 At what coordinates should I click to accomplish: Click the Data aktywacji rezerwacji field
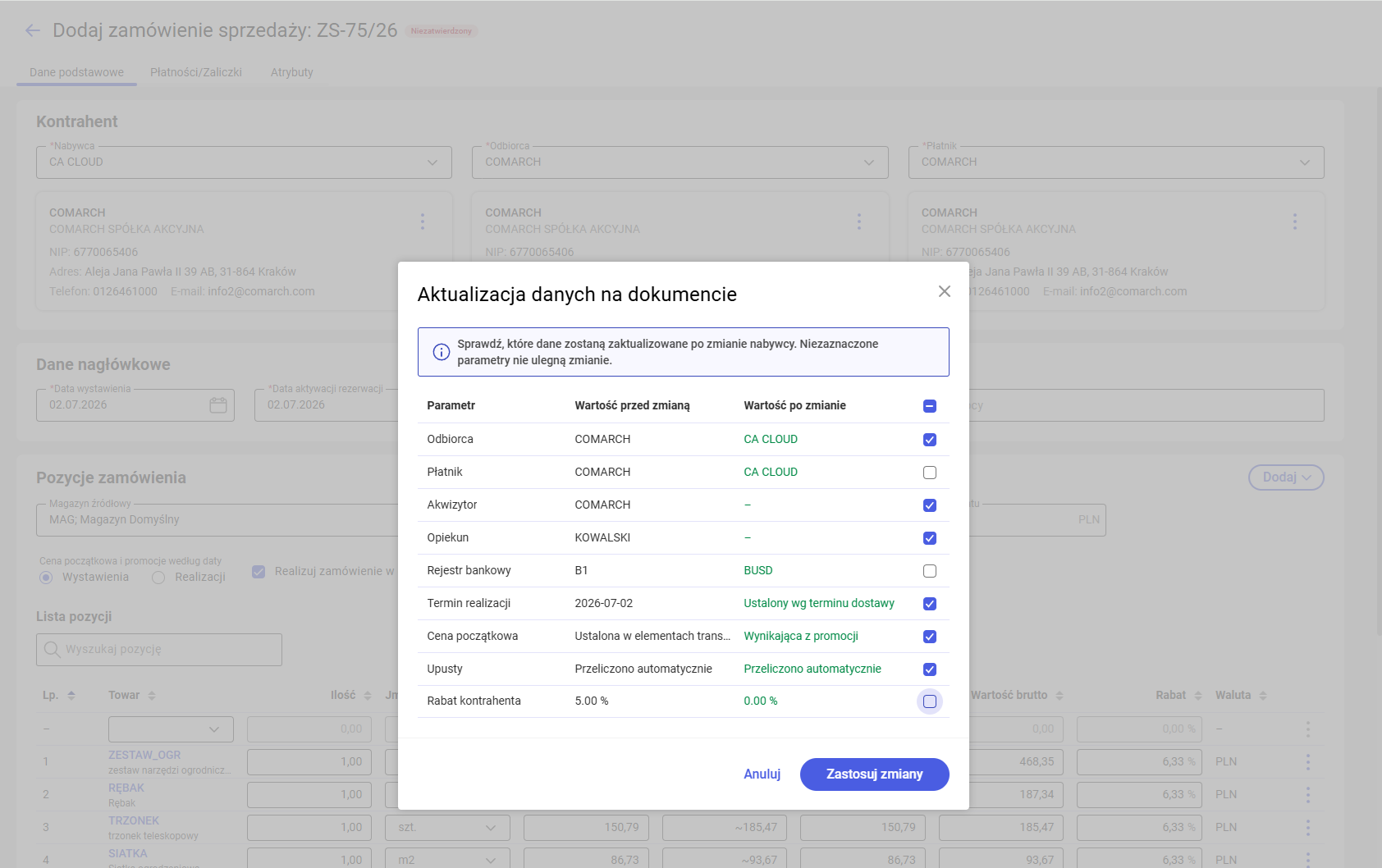[x=327, y=405]
